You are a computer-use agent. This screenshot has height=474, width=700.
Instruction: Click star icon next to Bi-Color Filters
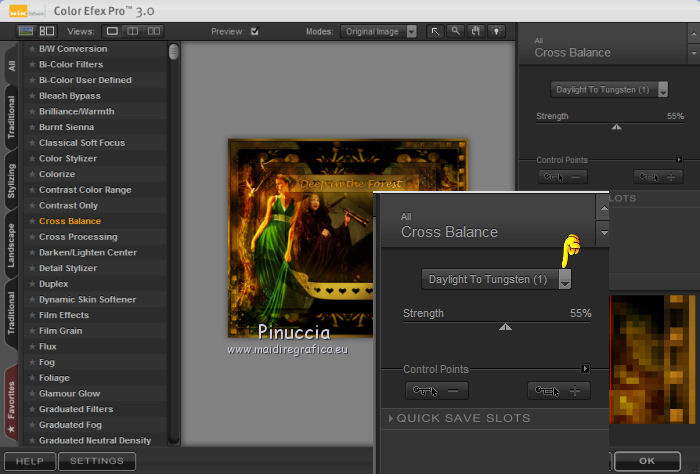tap(32, 65)
